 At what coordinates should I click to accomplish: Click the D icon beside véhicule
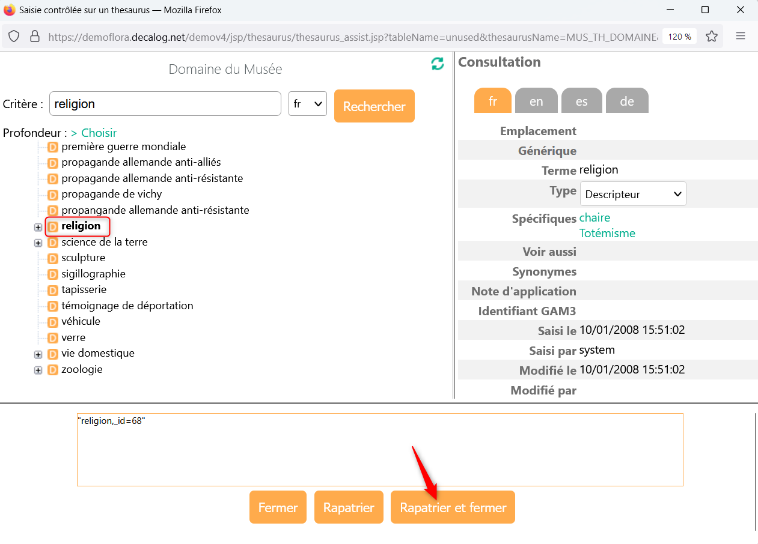click(53, 322)
